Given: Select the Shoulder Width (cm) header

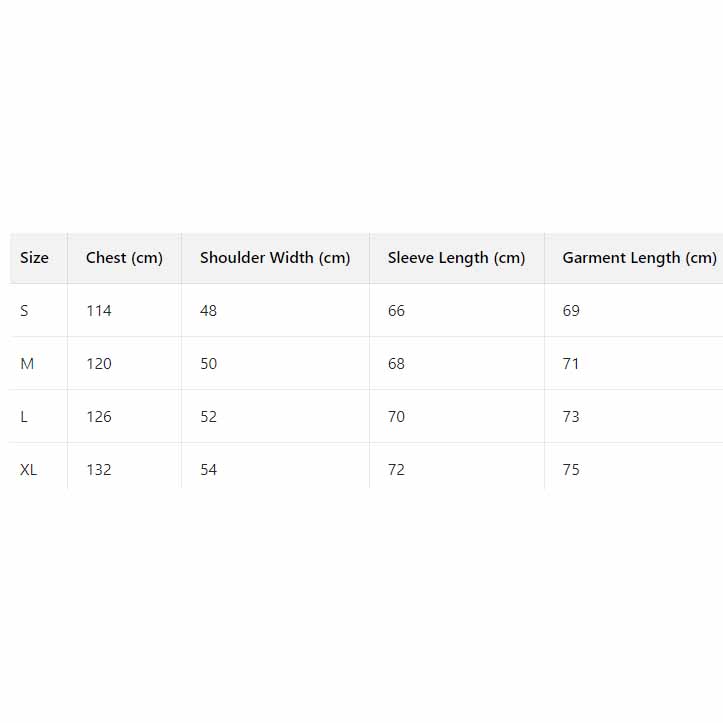Looking at the screenshot, I should point(275,258).
